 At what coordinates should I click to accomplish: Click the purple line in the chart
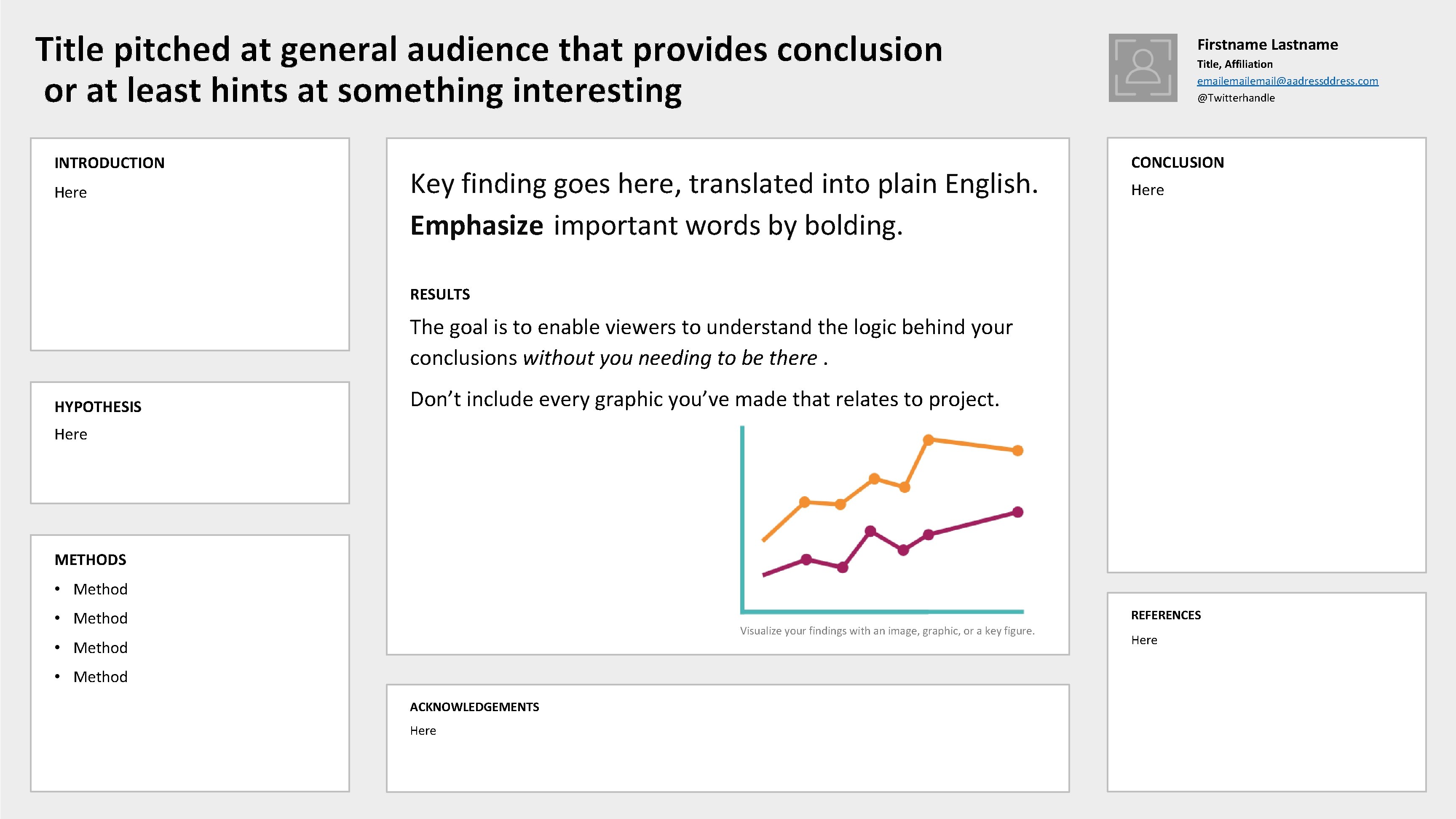pos(972,523)
